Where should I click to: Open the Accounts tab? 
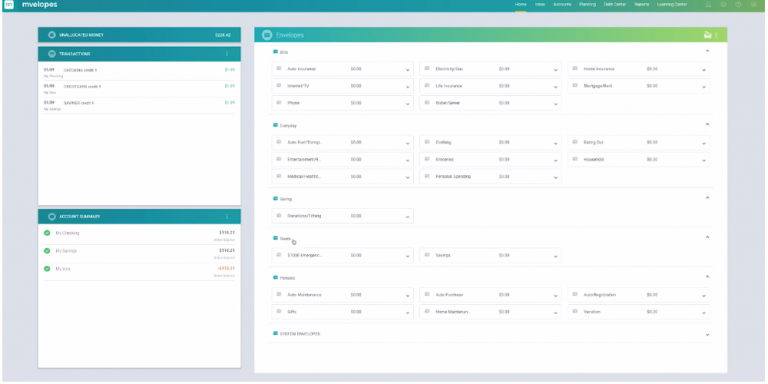tap(562, 4)
